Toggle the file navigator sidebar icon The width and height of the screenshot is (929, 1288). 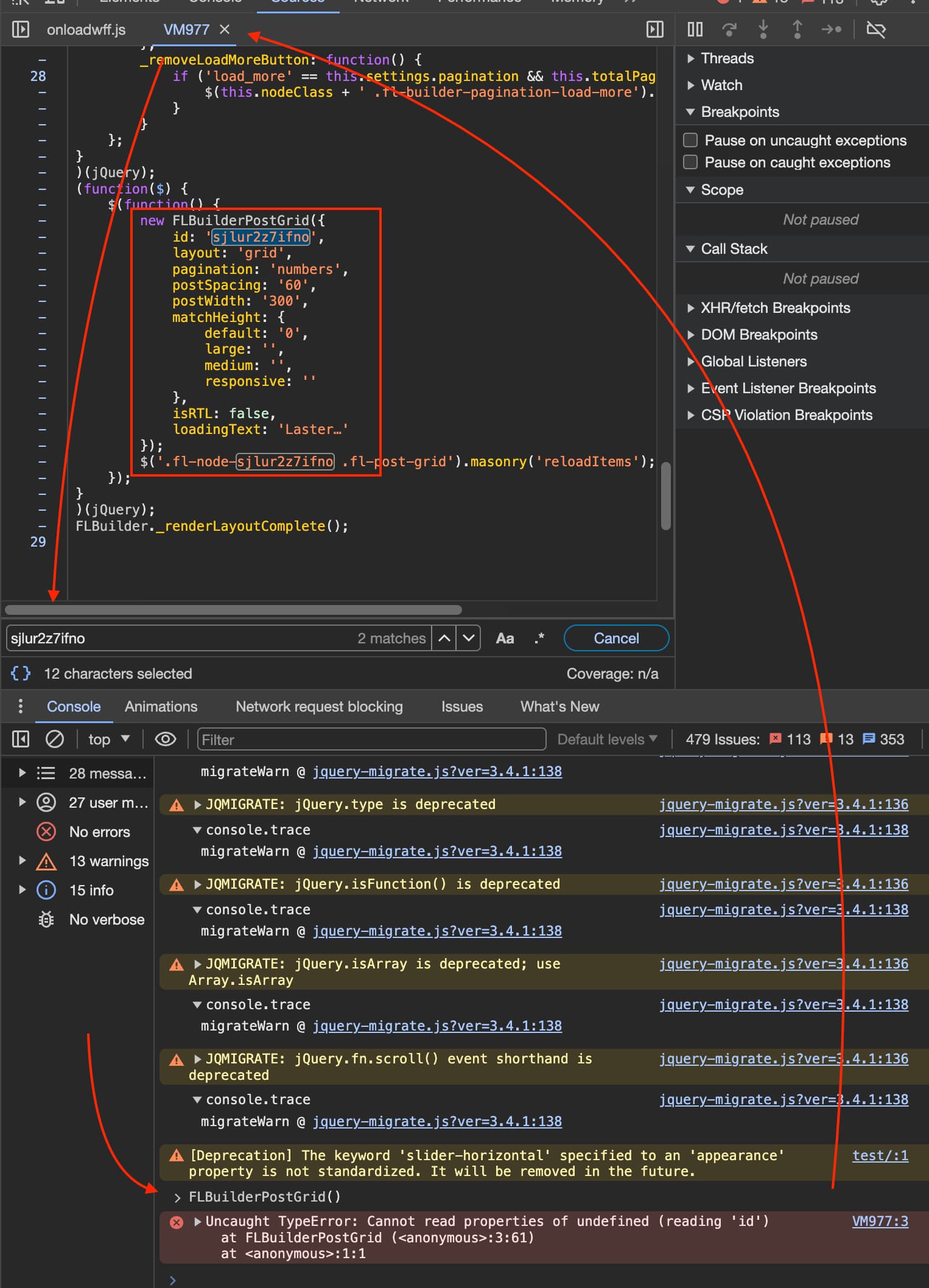point(21,29)
